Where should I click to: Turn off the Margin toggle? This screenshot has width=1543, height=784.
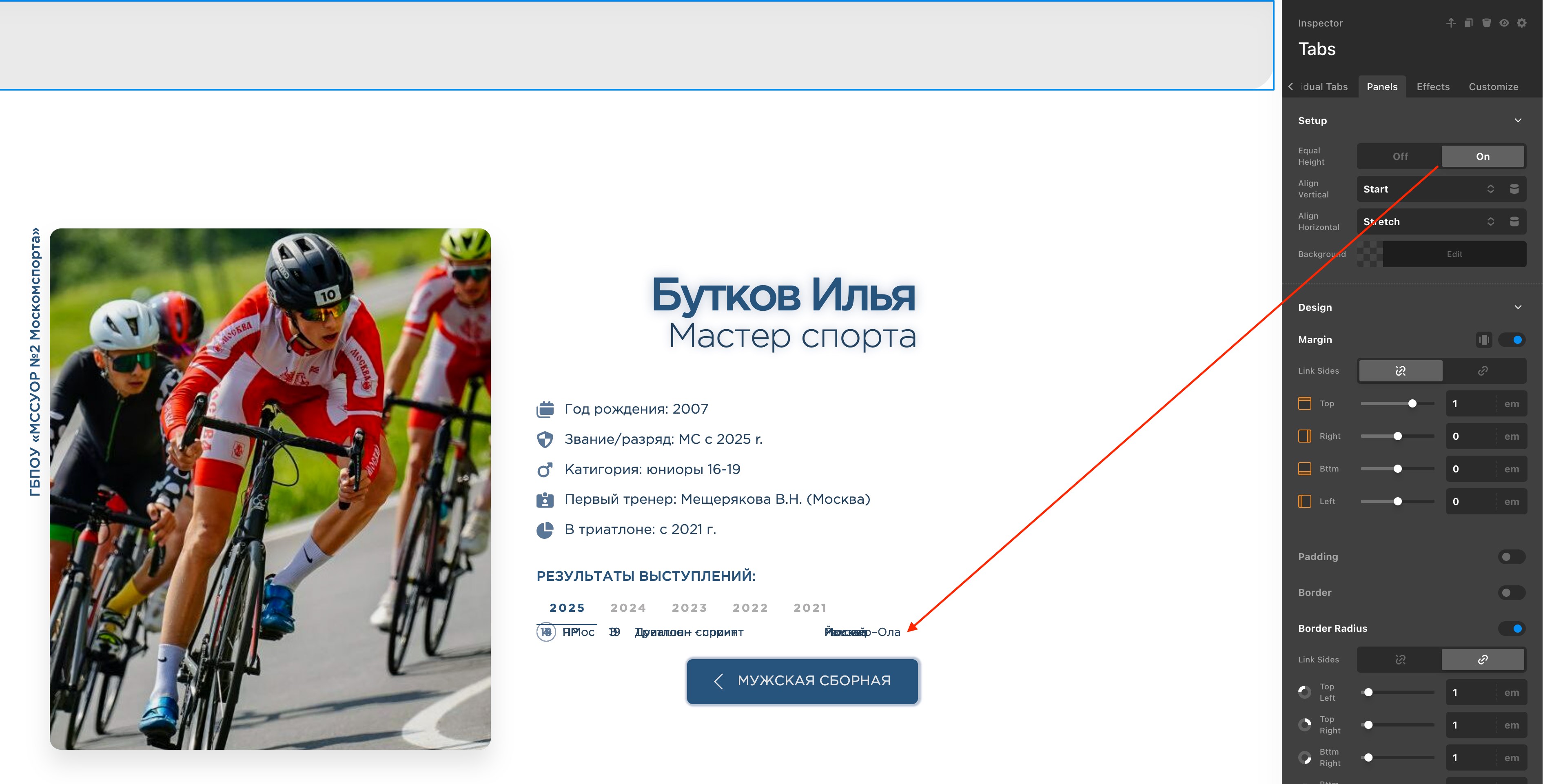tap(1511, 340)
